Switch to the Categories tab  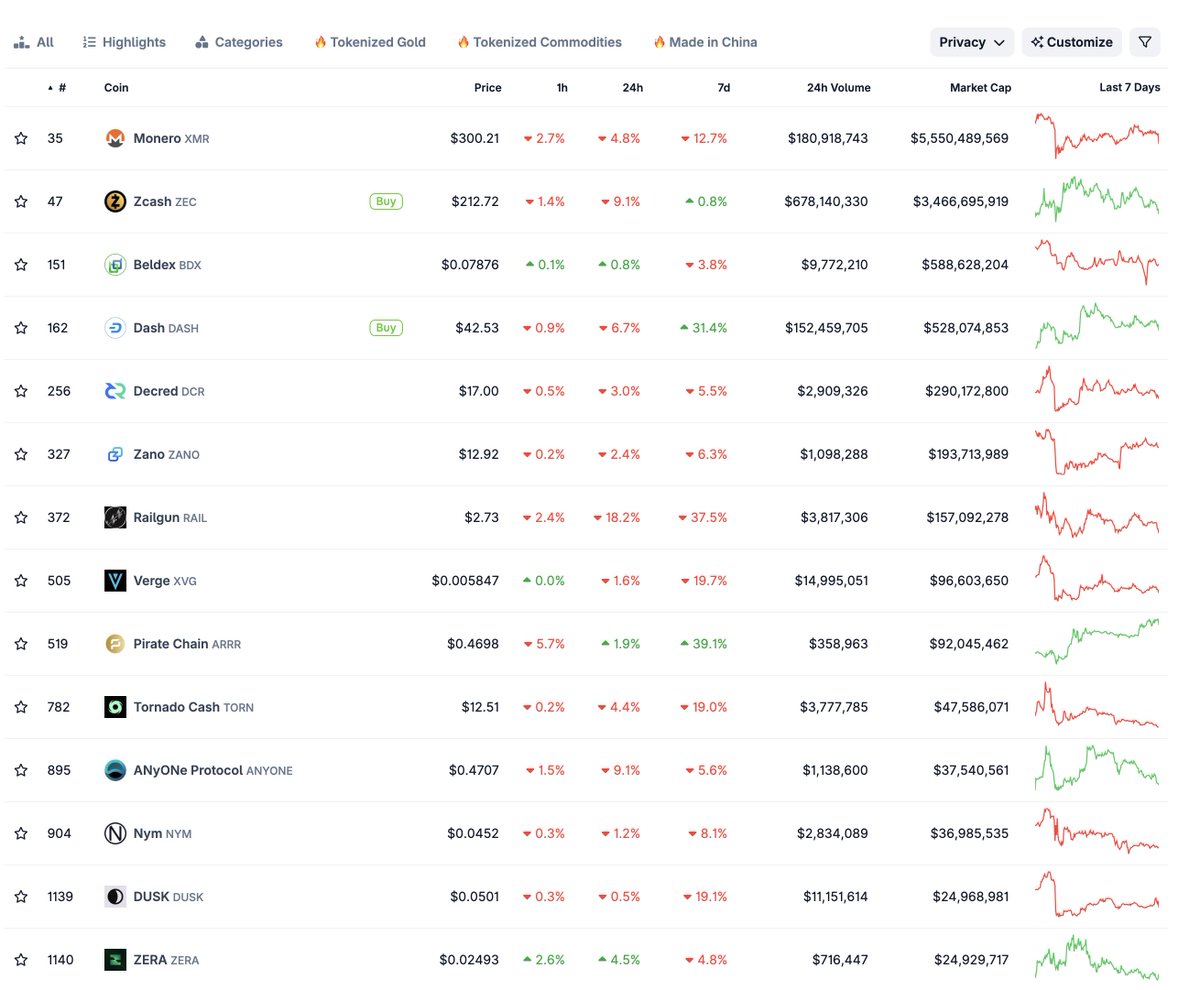coord(239,42)
